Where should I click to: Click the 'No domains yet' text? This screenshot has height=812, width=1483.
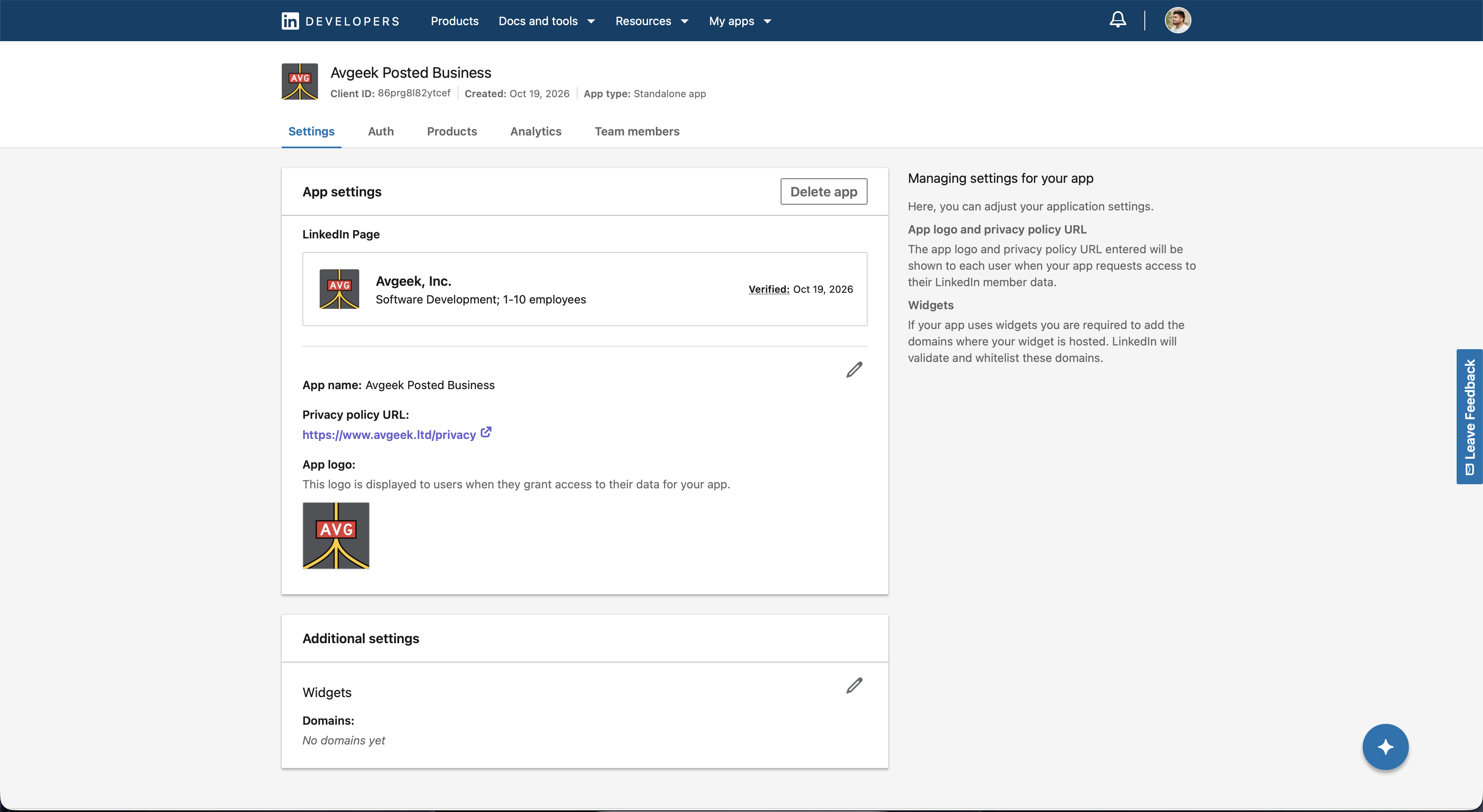344,741
